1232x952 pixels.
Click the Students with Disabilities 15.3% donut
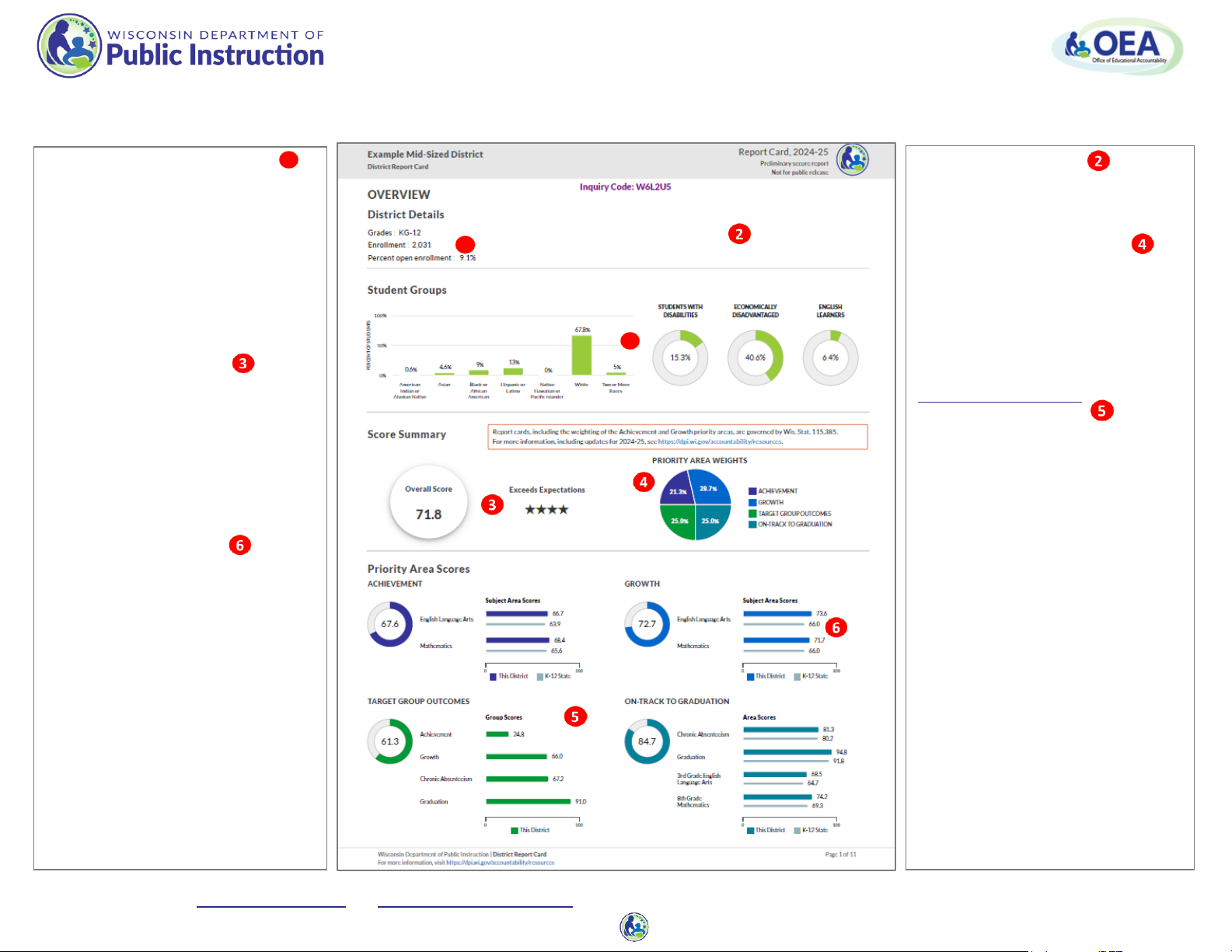(680, 357)
